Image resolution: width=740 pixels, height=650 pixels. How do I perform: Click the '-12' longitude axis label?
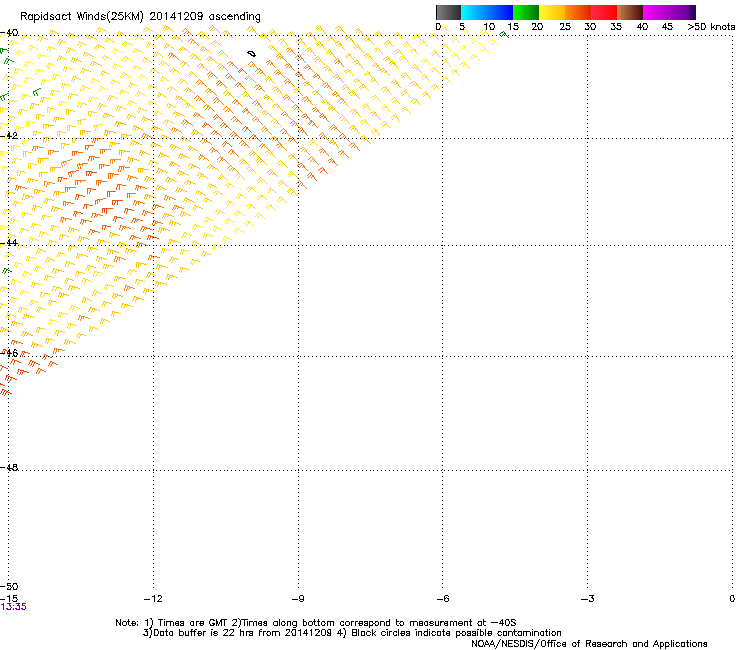tap(153, 599)
